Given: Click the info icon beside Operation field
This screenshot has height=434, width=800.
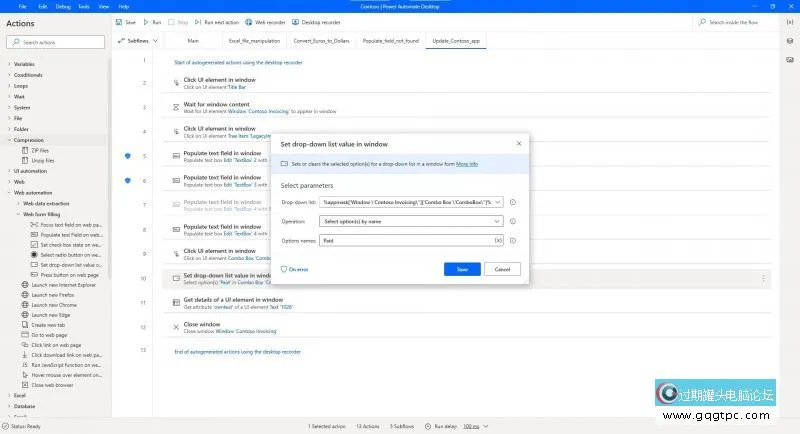Looking at the screenshot, I should [513, 221].
